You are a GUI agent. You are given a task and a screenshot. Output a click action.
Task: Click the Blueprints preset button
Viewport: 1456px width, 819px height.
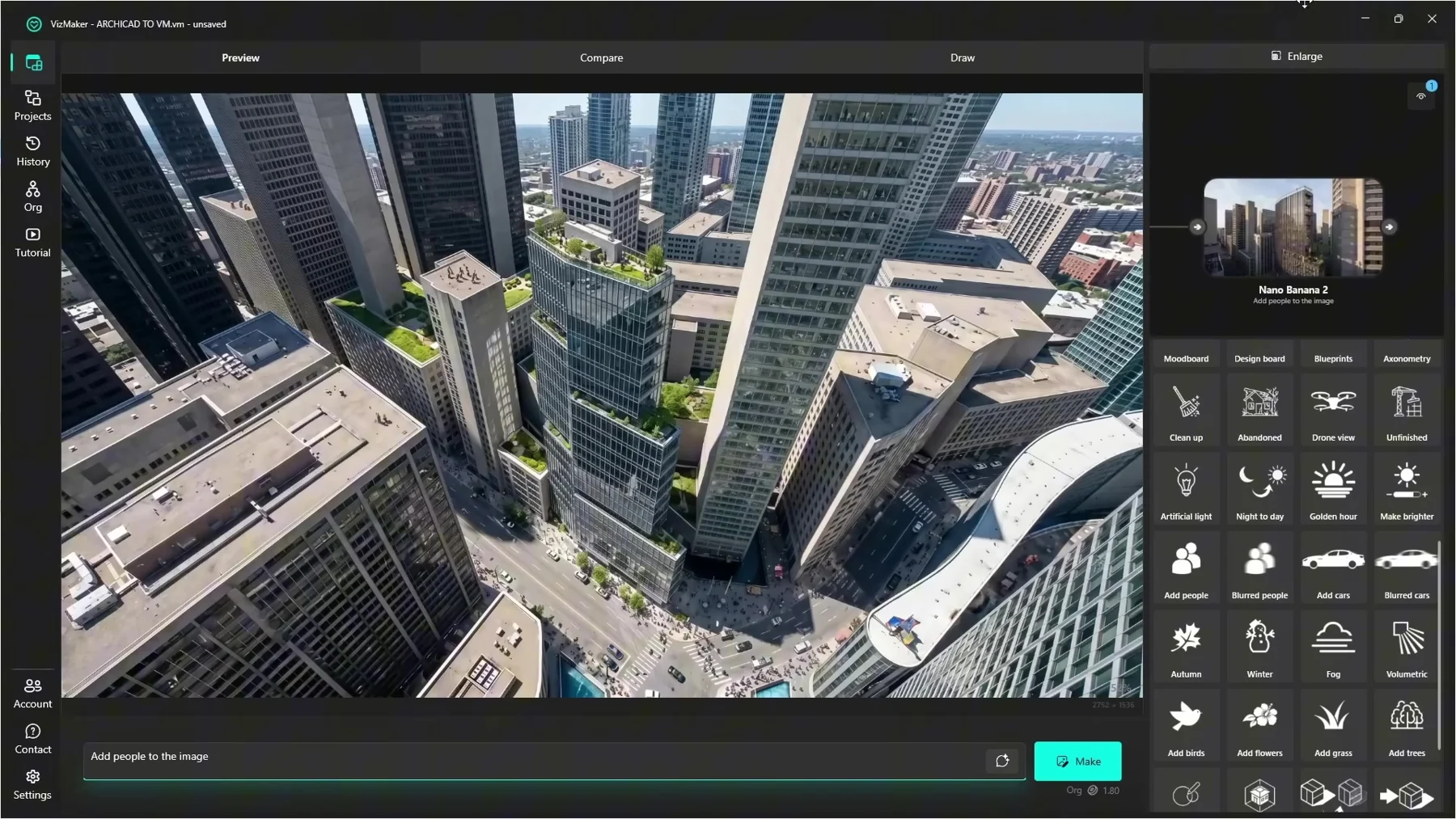(1333, 358)
